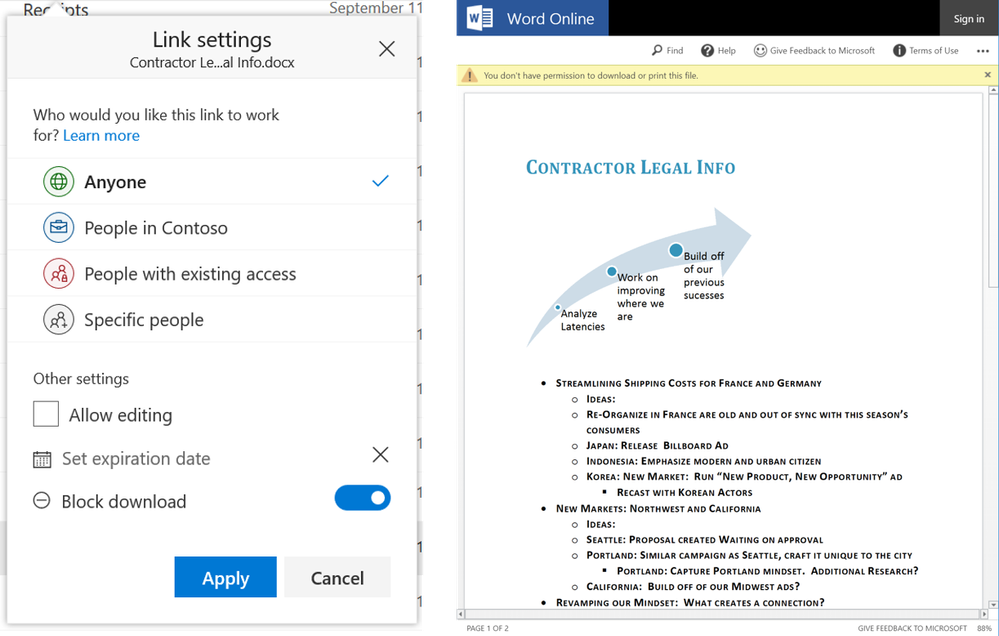Click the Block download minus-circle icon

pyautogui.click(x=41, y=501)
